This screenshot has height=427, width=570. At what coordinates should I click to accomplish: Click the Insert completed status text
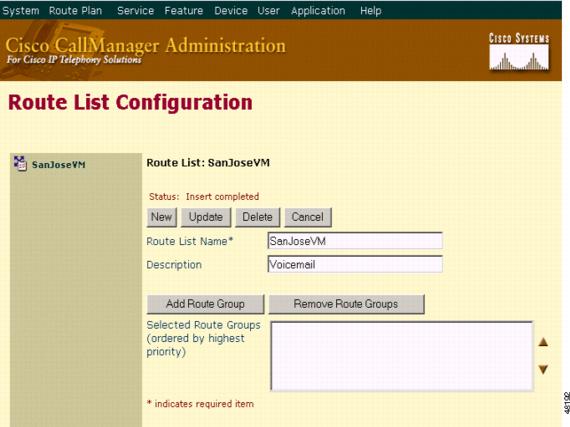tap(222, 197)
